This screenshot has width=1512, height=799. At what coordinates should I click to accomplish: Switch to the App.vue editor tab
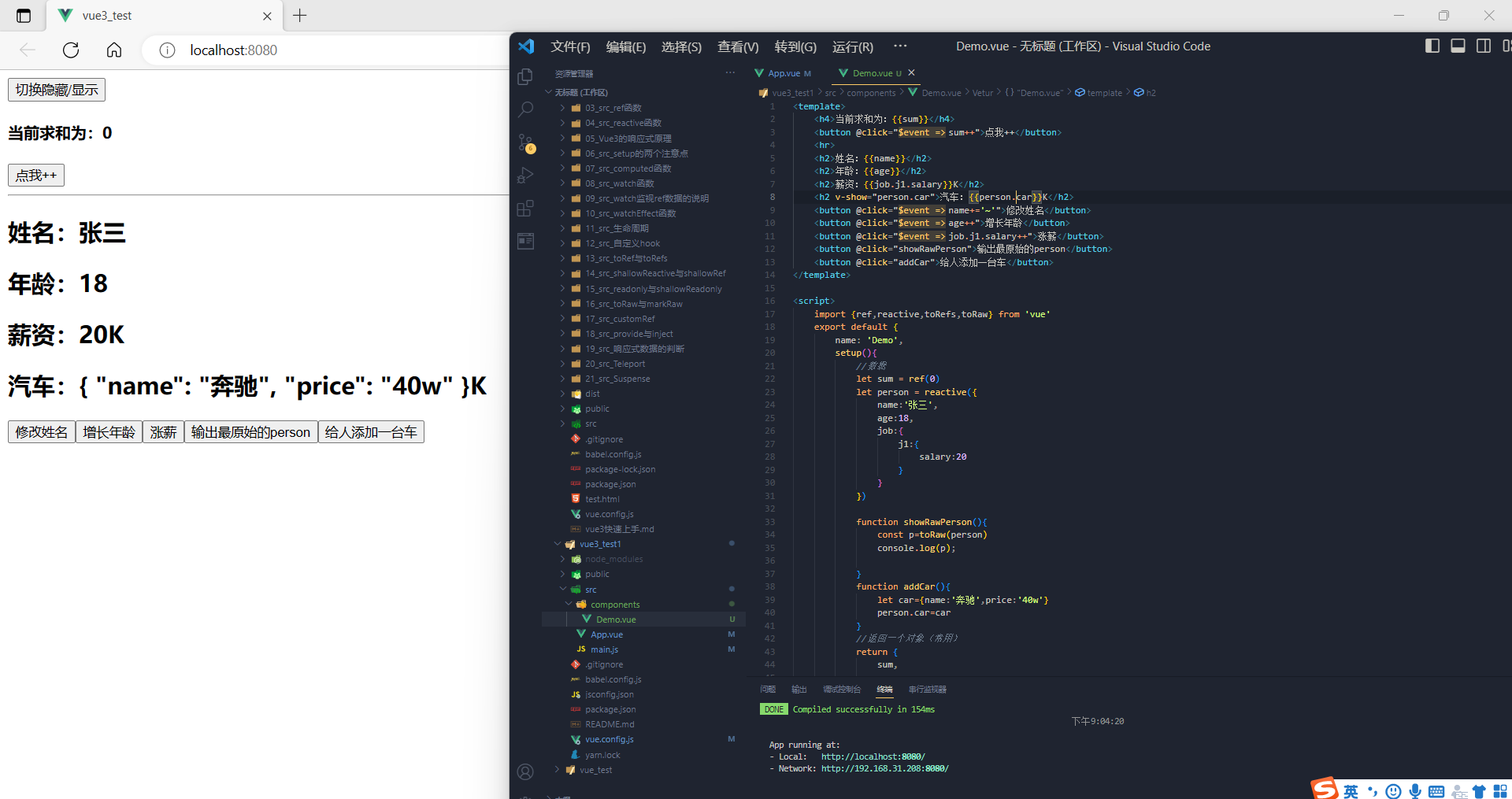tap(783, 73)
